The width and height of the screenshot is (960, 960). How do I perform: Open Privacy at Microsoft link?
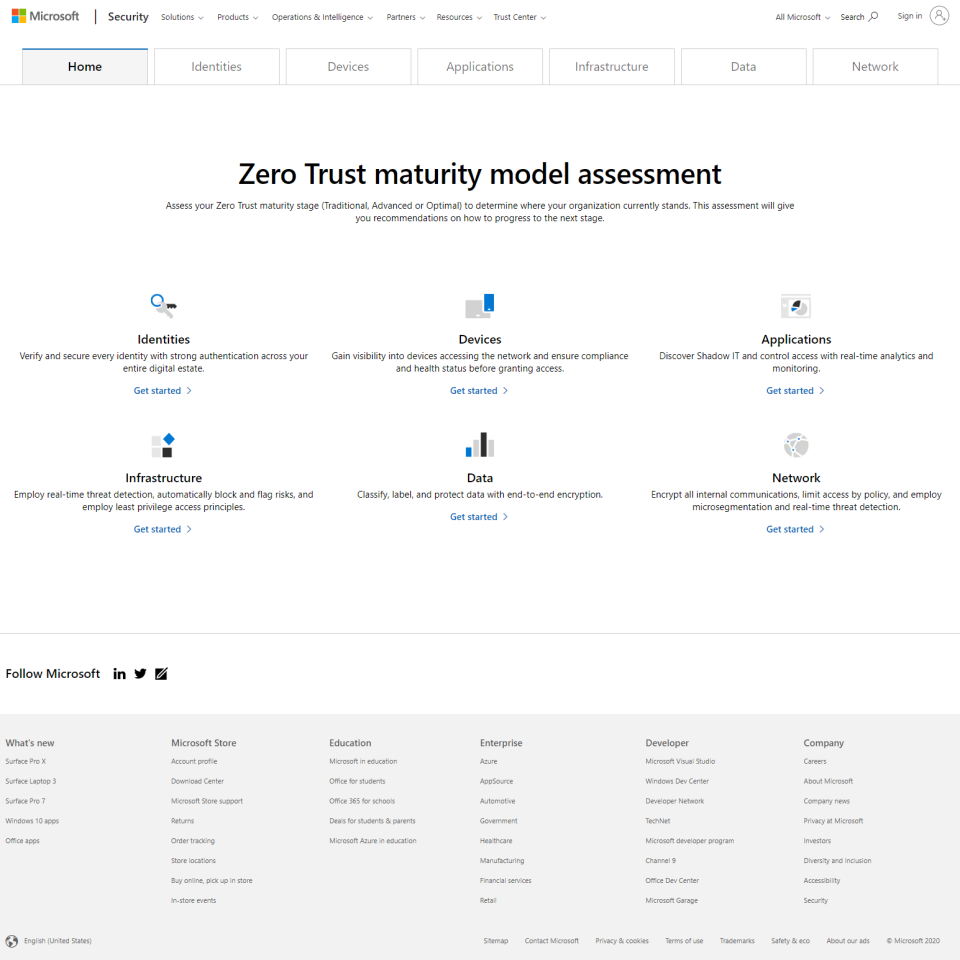point(833,821)
